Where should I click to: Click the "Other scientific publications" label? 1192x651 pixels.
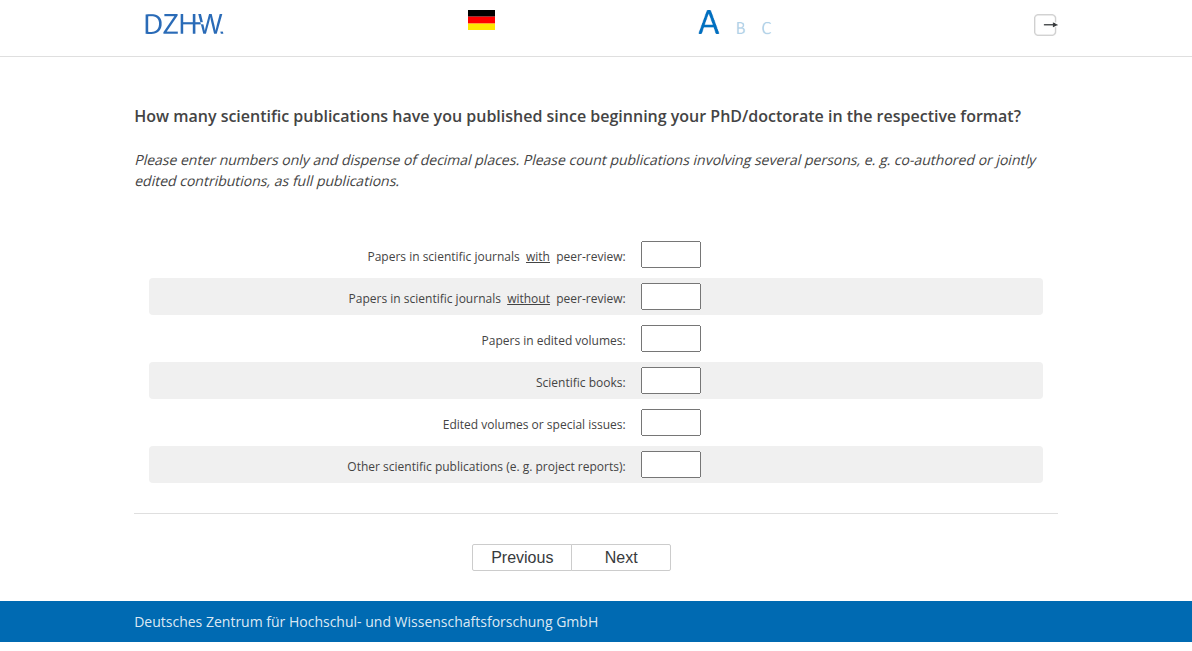pos(487,466)
